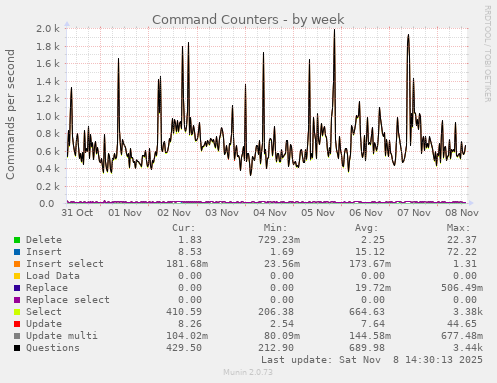Click the 'Replace select' legend label
Screen dimensions: 497x383
coord(68,300)
